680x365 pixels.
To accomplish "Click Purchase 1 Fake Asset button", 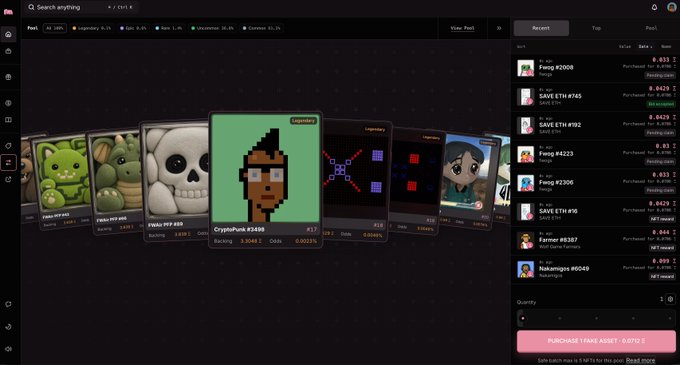I will [x=596, y=341].
